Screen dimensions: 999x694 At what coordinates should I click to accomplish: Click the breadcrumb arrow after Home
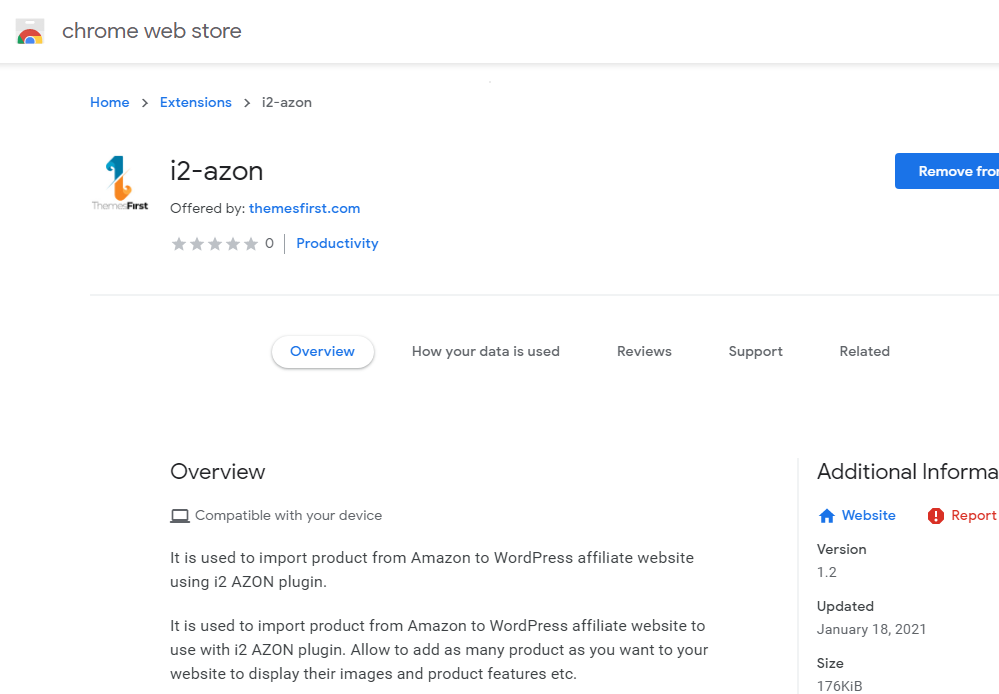tap(145, 103)
